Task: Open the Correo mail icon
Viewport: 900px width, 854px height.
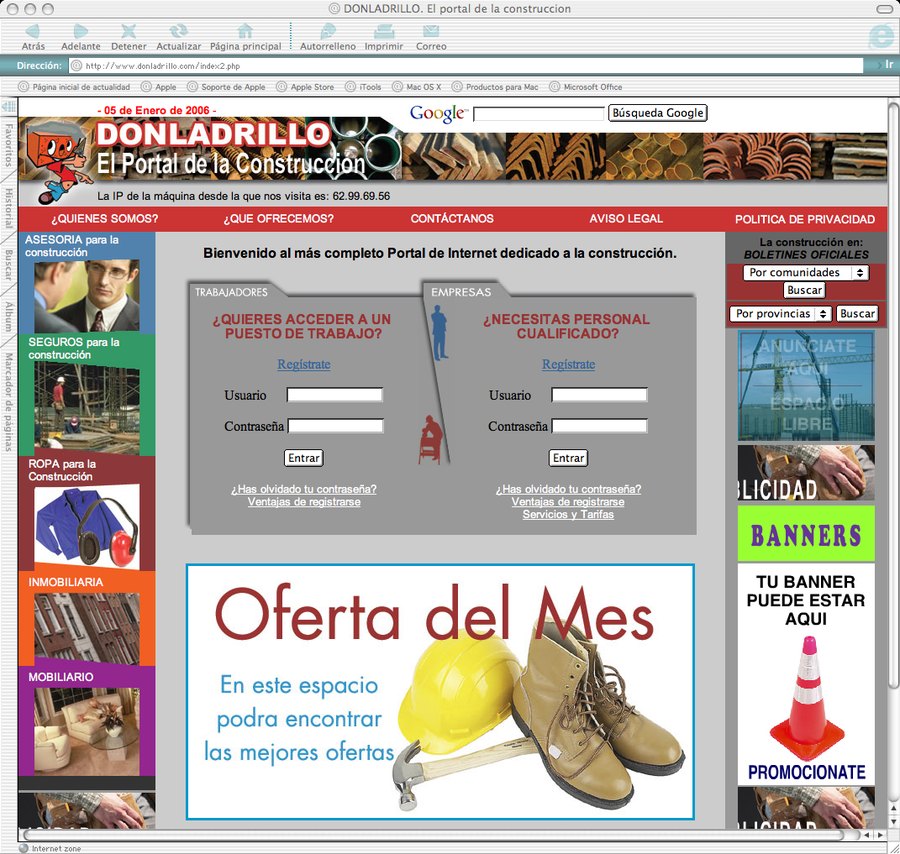Action: (431, 32)
